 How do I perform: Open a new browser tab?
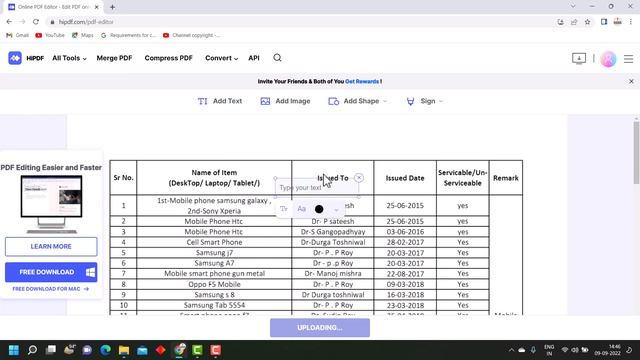(x=112, y=7)
